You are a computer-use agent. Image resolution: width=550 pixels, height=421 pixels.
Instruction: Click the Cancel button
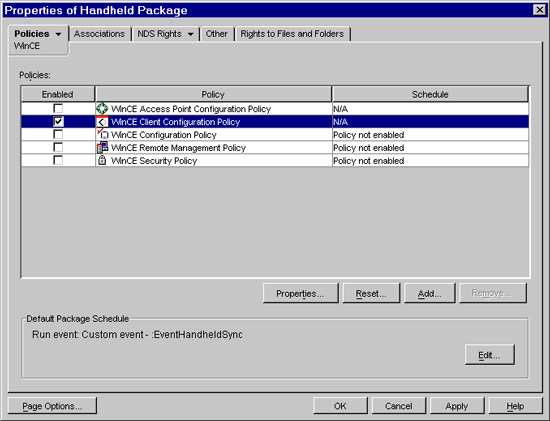399,406
